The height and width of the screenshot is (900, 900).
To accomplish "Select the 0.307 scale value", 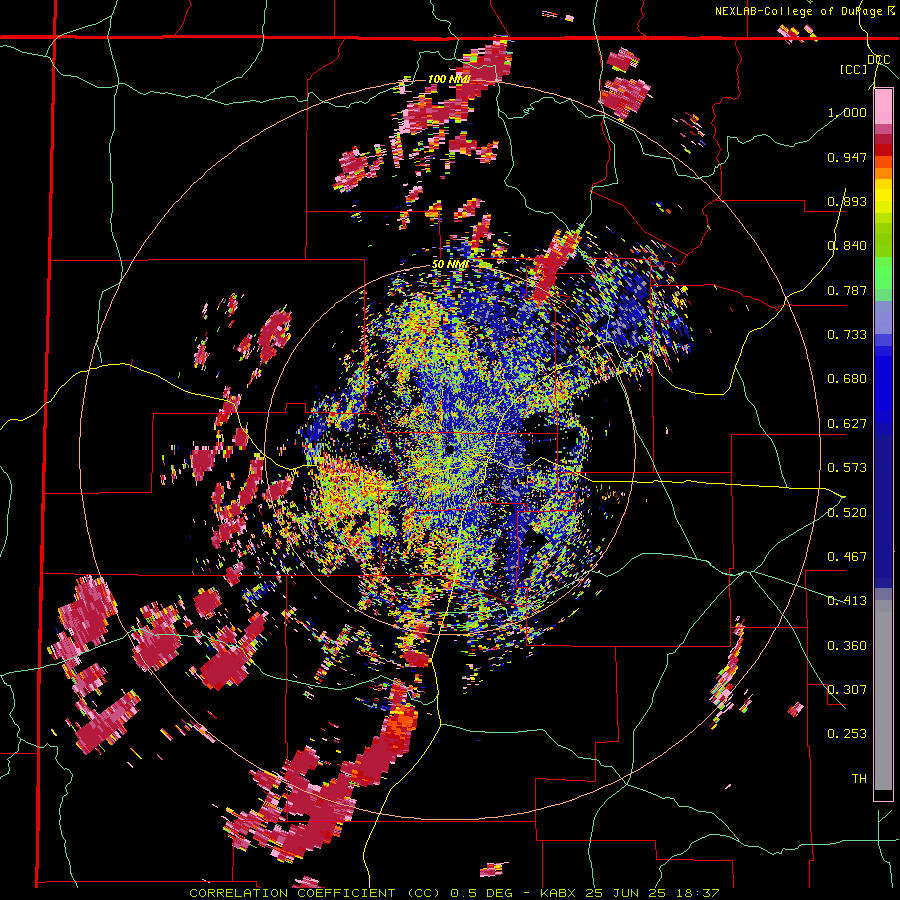I will tap(847, 690).
